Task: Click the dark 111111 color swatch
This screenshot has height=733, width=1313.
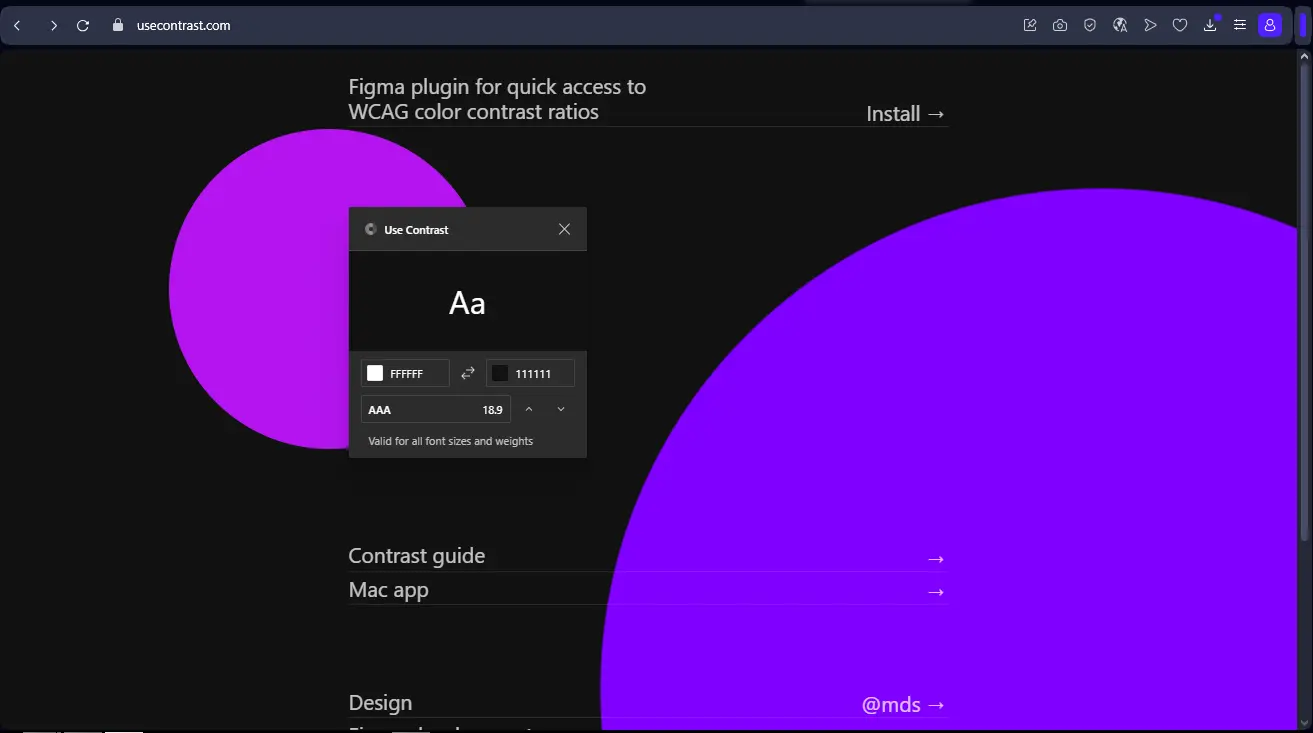Action: tap(500, 373)
